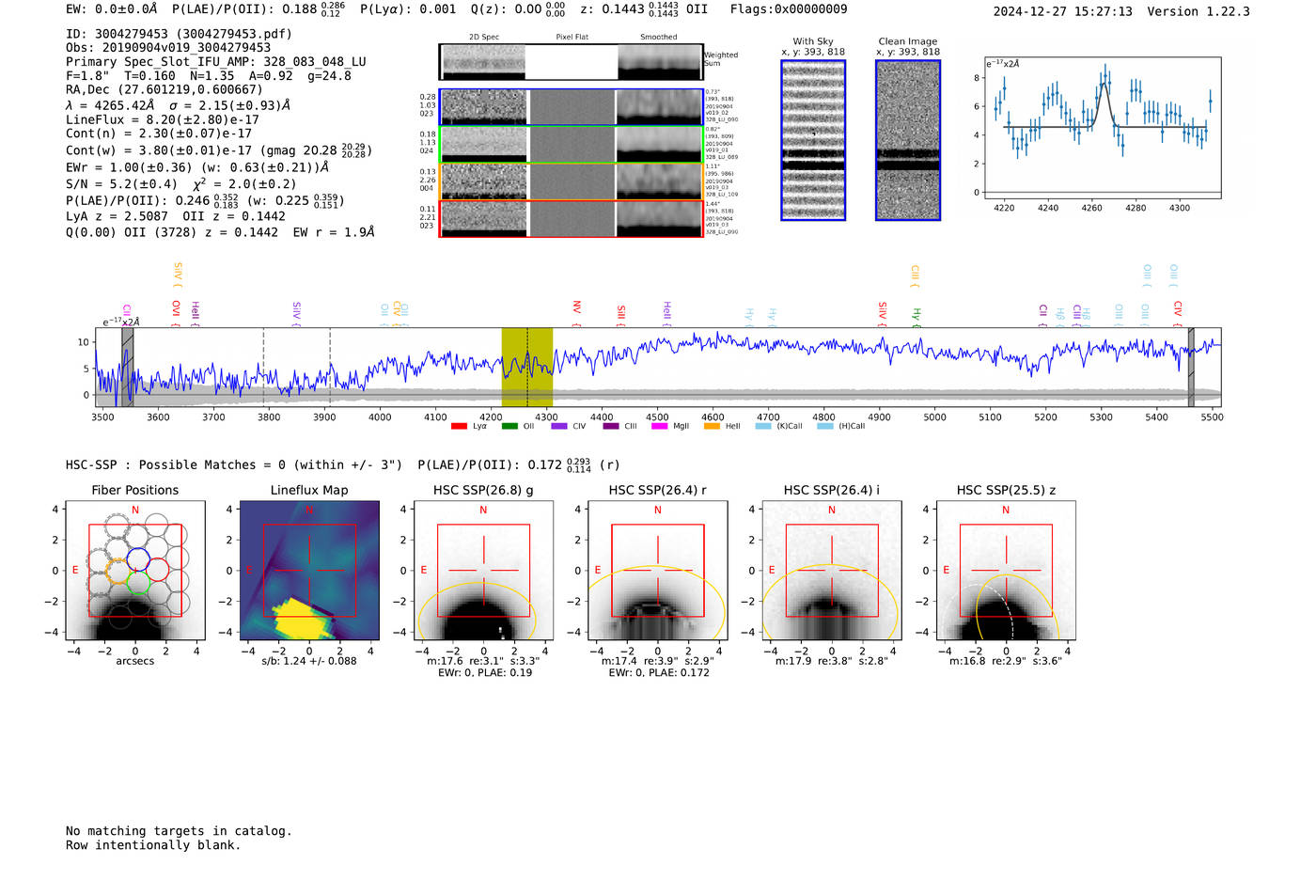Click the EWr: 0, PLAE: 0.172 caption
The height and width of the screenshot is (896, 1316).
[x=658, y=673]
